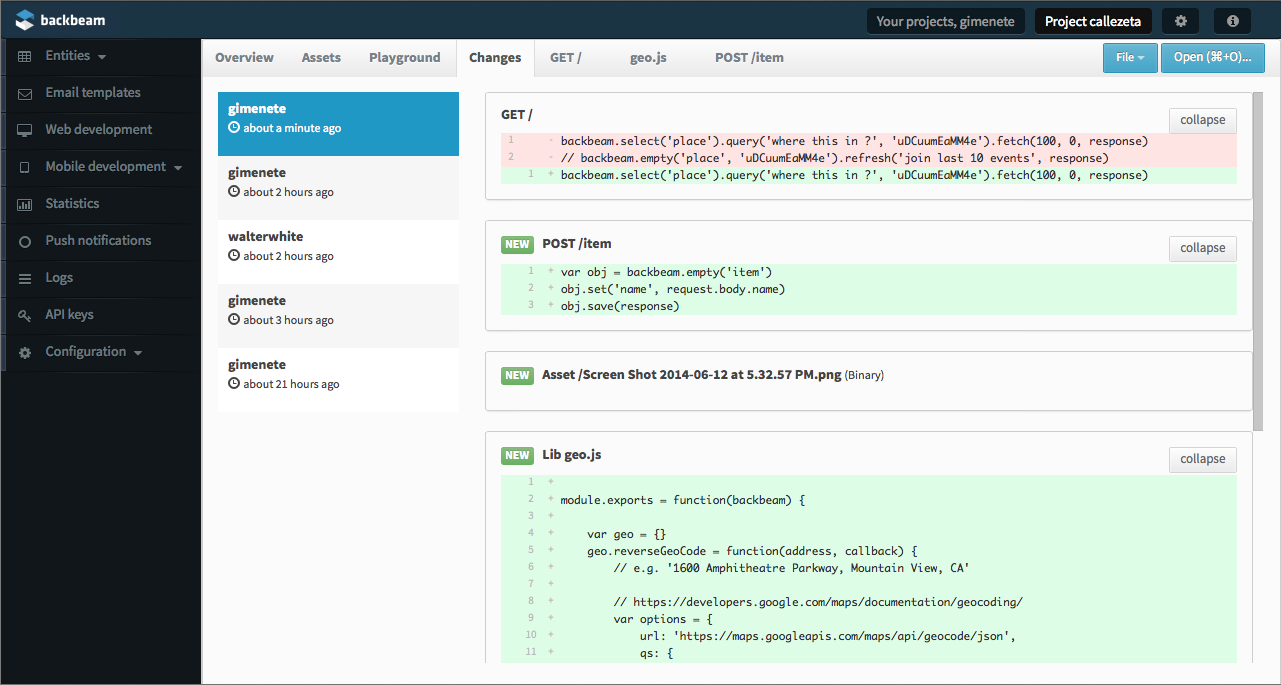Select gimenete change from a minute ago

point(338,124)
